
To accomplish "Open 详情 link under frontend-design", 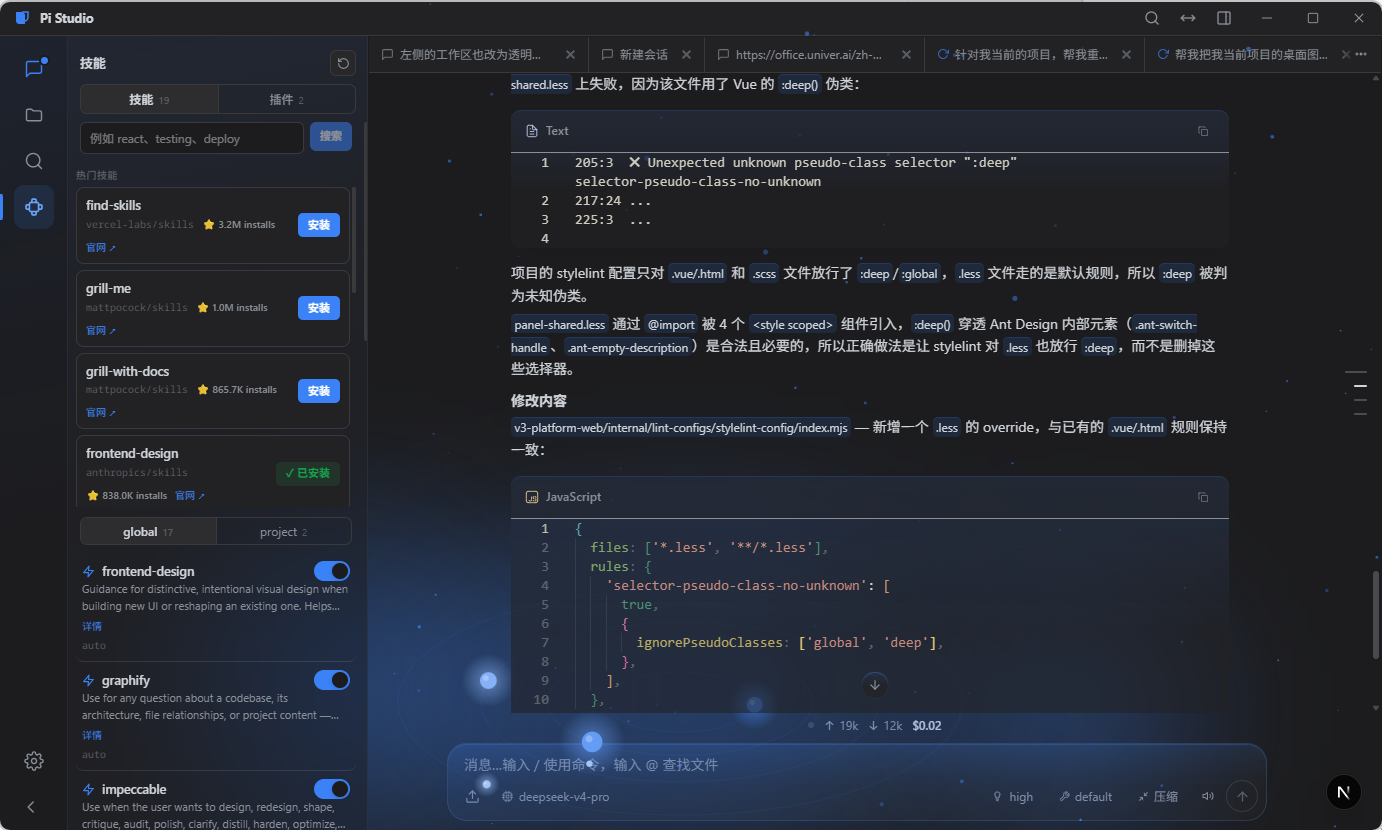I will click(92, 626).
